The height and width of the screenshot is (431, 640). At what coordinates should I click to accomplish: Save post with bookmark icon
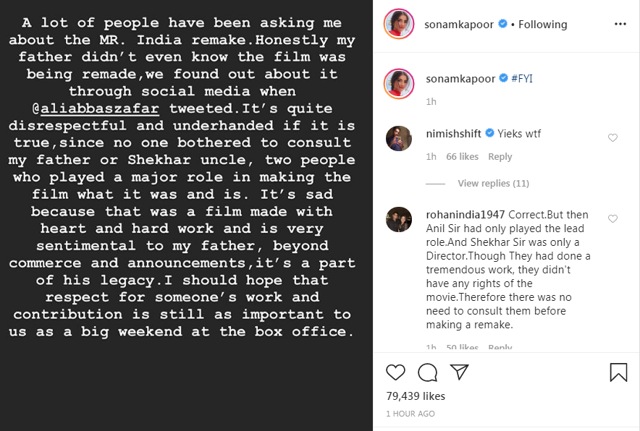618,372
